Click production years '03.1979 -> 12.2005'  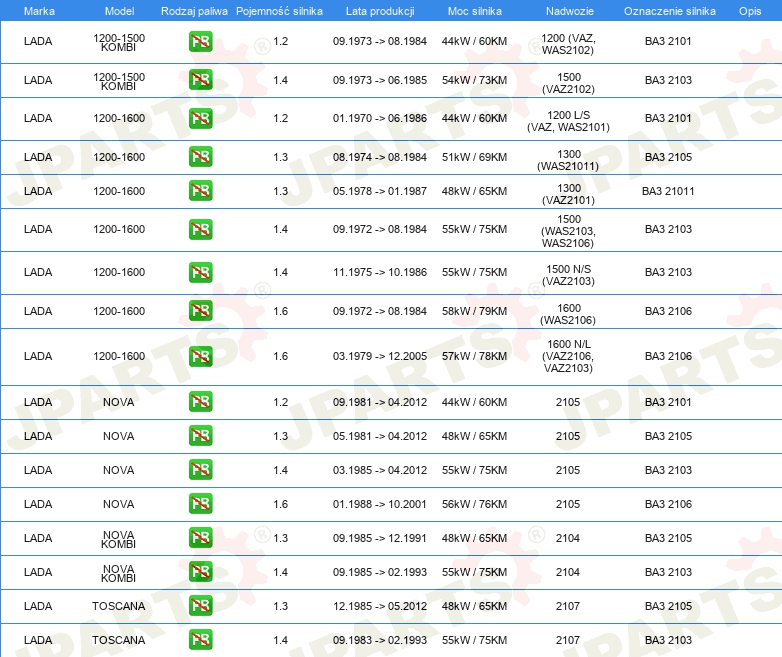(380, 356)
